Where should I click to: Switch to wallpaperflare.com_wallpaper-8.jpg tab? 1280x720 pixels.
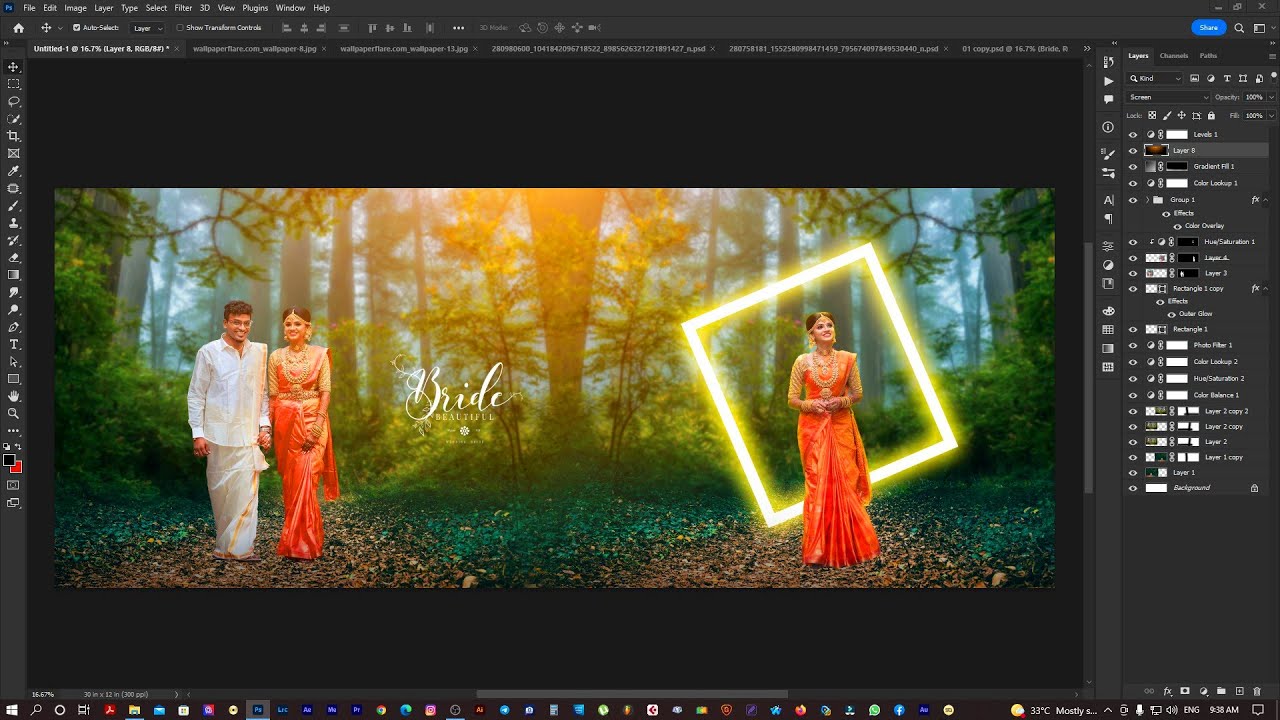pos(255,48)
